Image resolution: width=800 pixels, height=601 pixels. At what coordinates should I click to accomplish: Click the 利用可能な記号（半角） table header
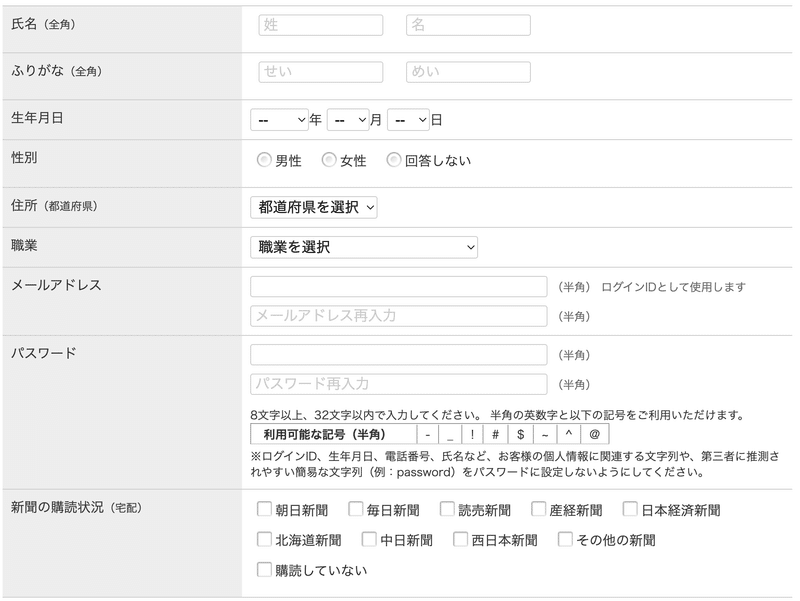click(x=334, y=435)
